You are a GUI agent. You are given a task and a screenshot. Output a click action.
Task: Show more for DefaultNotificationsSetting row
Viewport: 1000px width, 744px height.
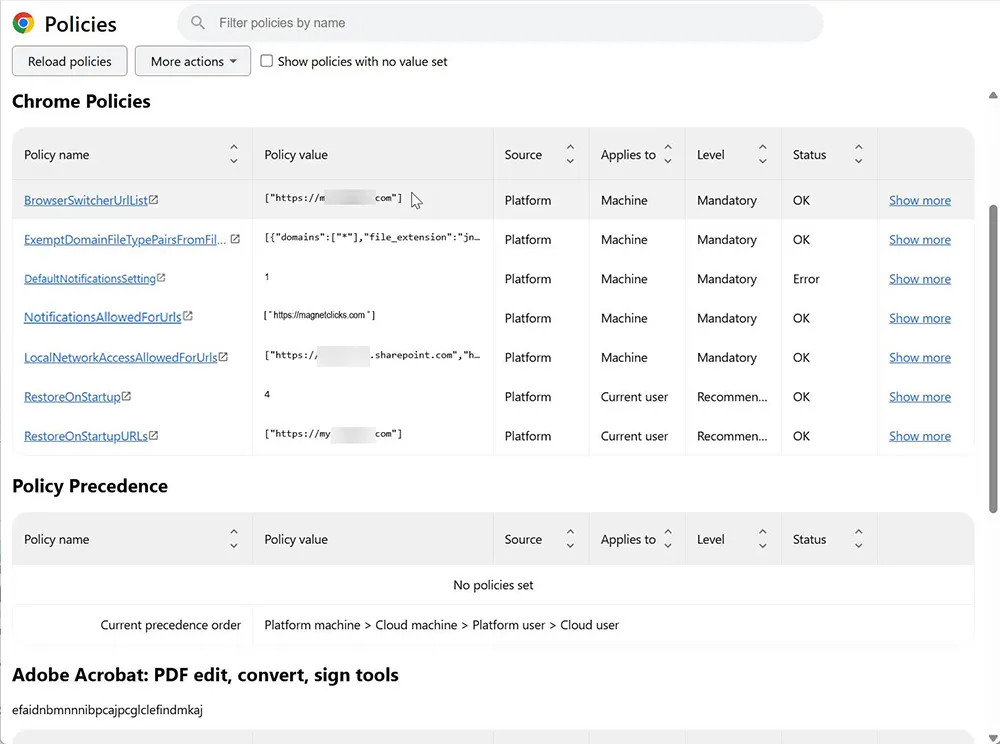click(x=919, y=279)
